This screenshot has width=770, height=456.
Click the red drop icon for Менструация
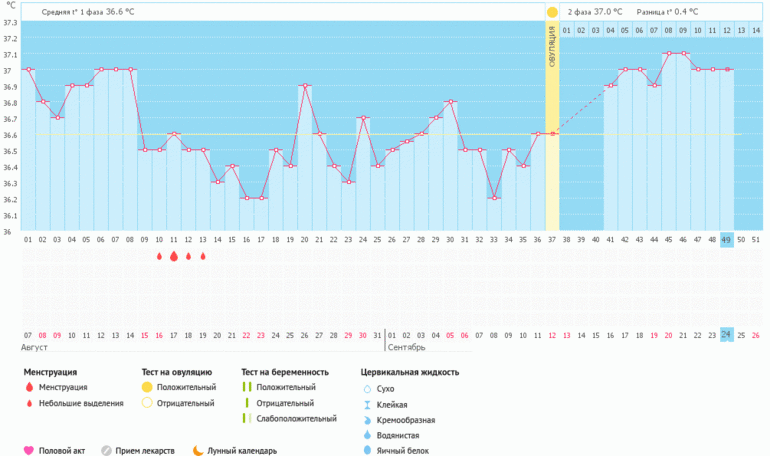28,387
